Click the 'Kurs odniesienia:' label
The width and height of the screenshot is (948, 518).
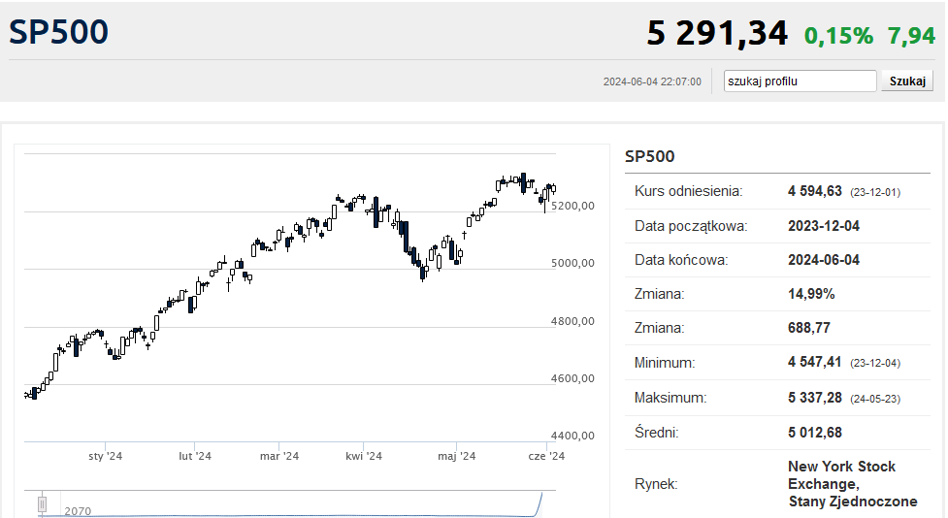[x=688, y=192]
